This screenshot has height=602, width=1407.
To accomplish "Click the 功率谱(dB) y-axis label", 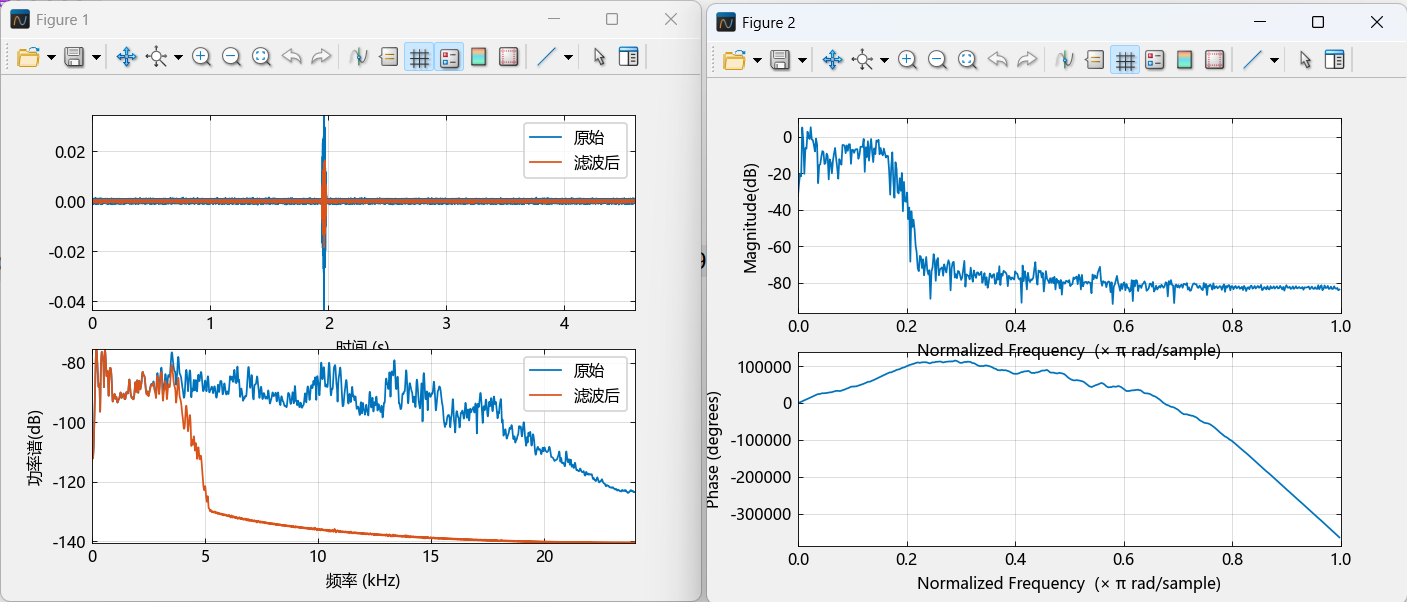I will [x=35, y=446].
